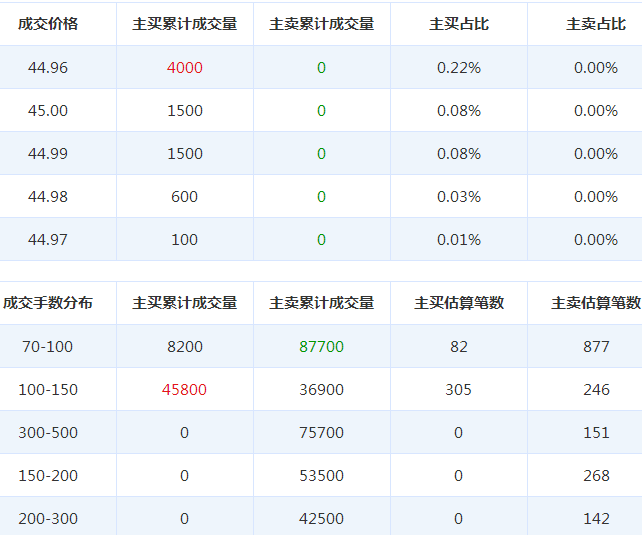Select 0.00% in the 44.97 row

pos(596,239)
